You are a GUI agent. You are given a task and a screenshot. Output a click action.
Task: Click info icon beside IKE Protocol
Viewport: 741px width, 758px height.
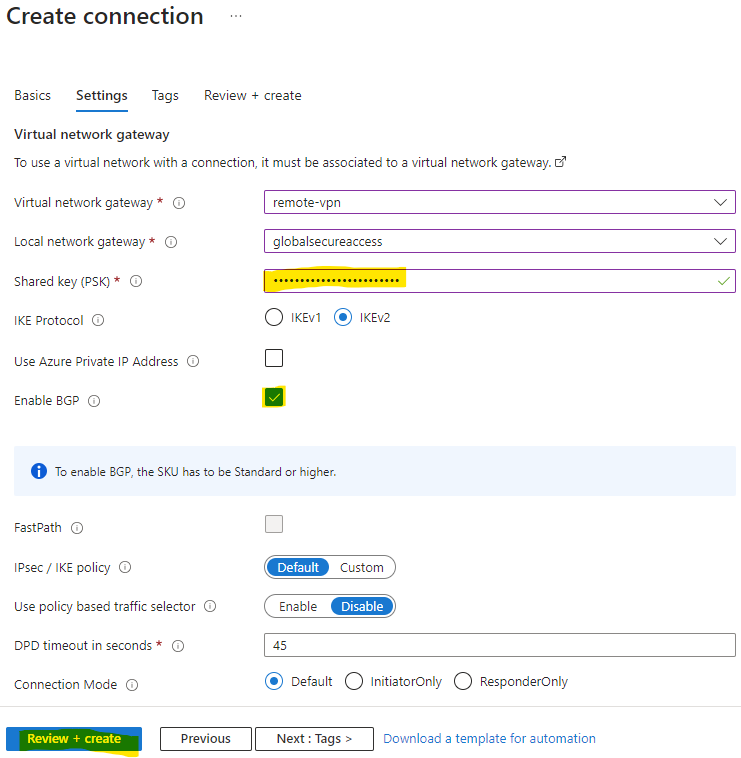click(x=98, y=321)
